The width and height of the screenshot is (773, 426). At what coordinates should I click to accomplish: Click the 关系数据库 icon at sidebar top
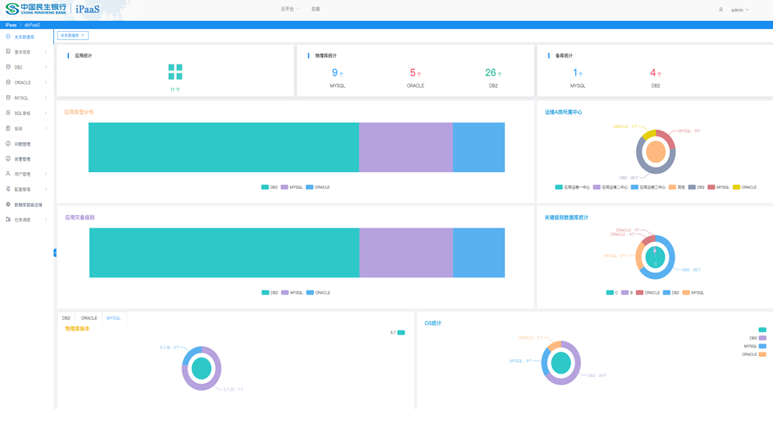[8, 36]
